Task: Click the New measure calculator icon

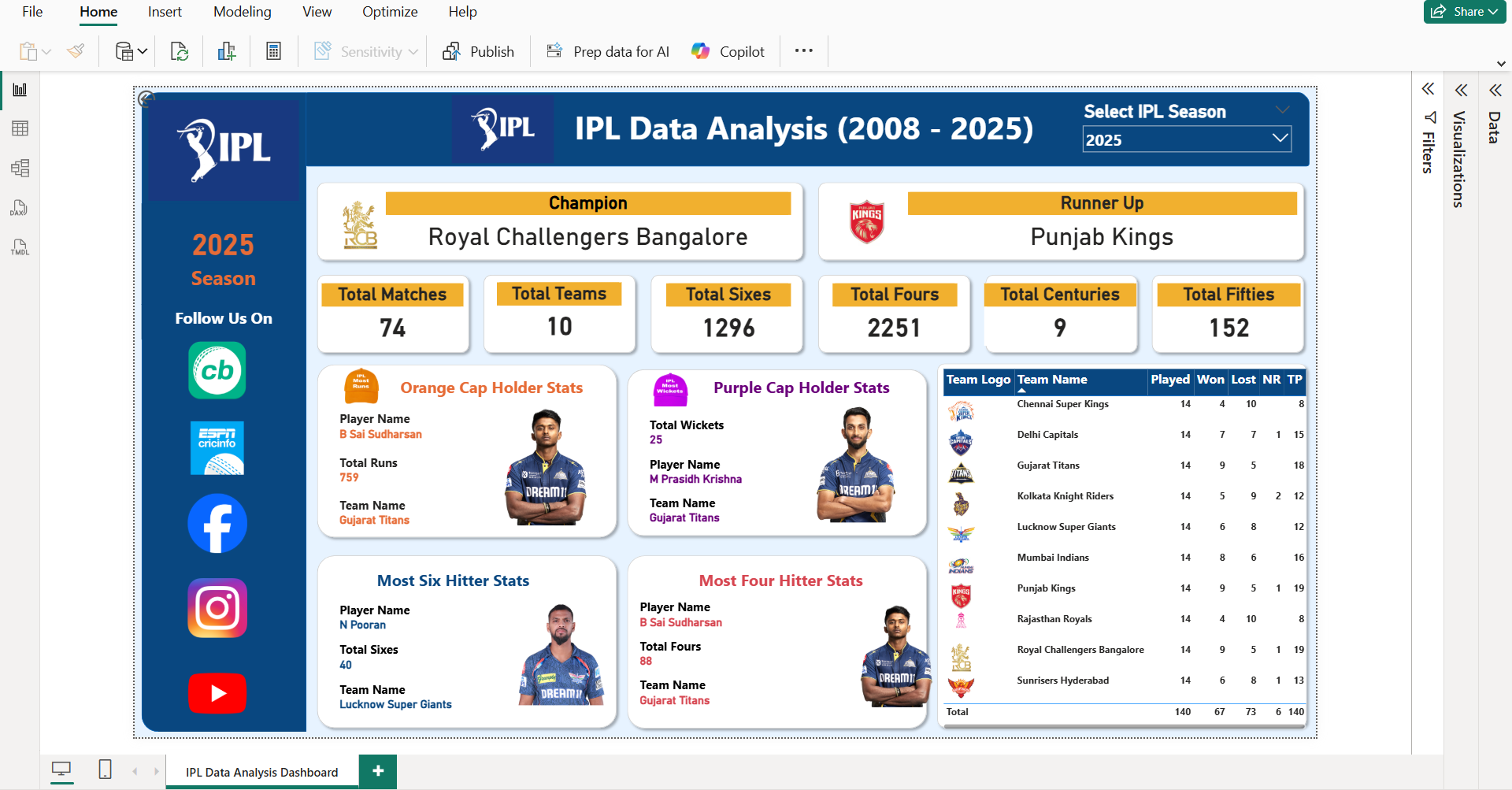Action: coord(273,51)
